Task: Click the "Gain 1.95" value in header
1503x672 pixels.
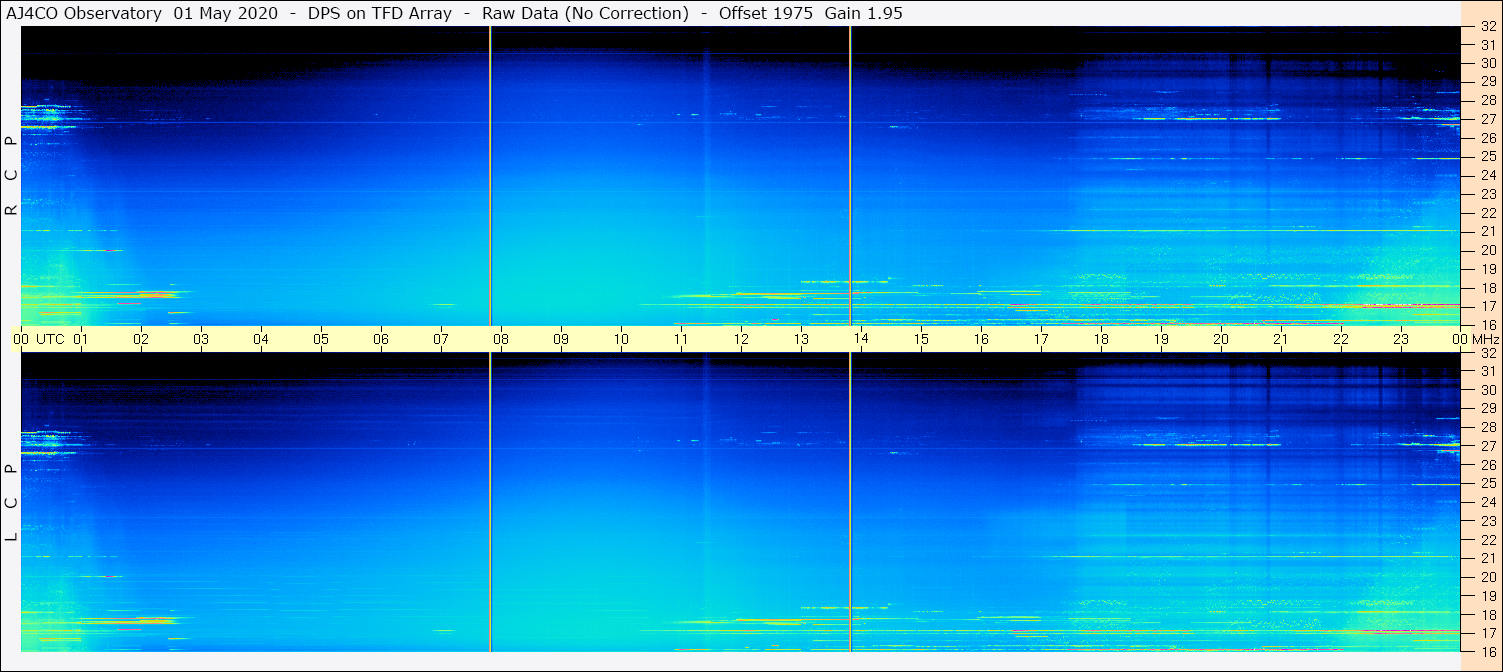Action: click(x=863, y=13)
